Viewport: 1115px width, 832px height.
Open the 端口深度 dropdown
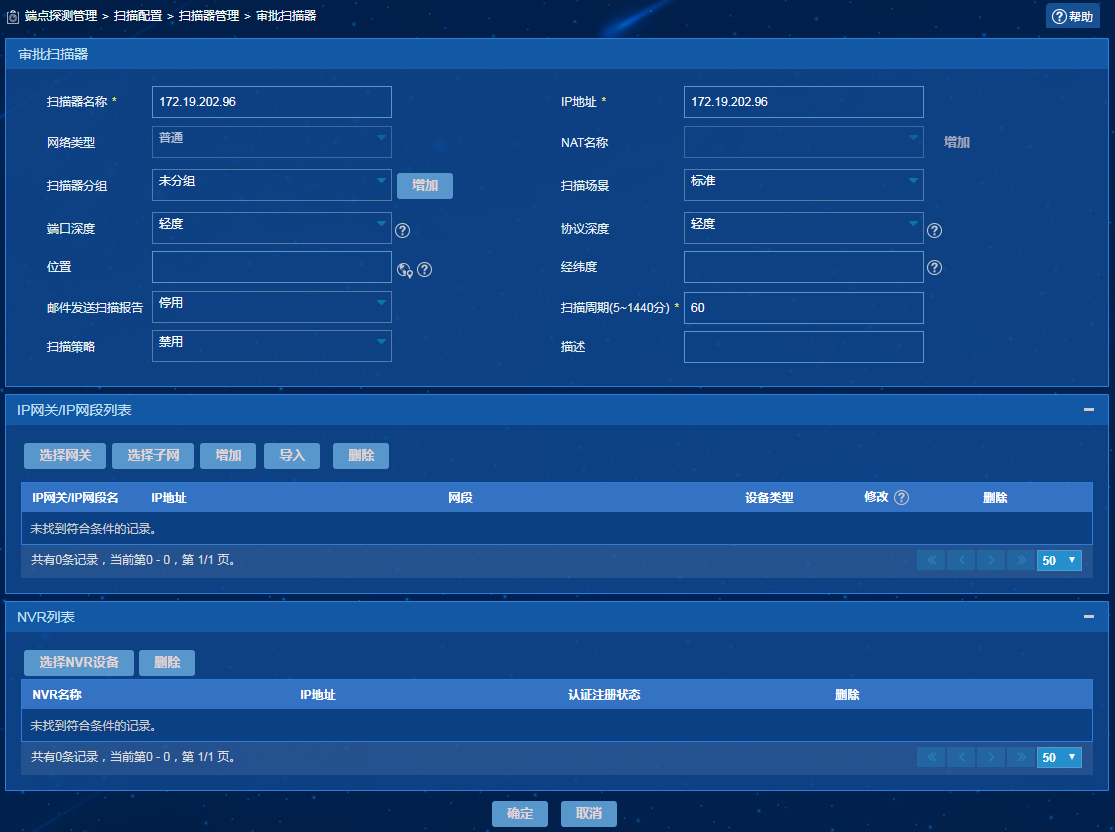click(x=272, y=228)
